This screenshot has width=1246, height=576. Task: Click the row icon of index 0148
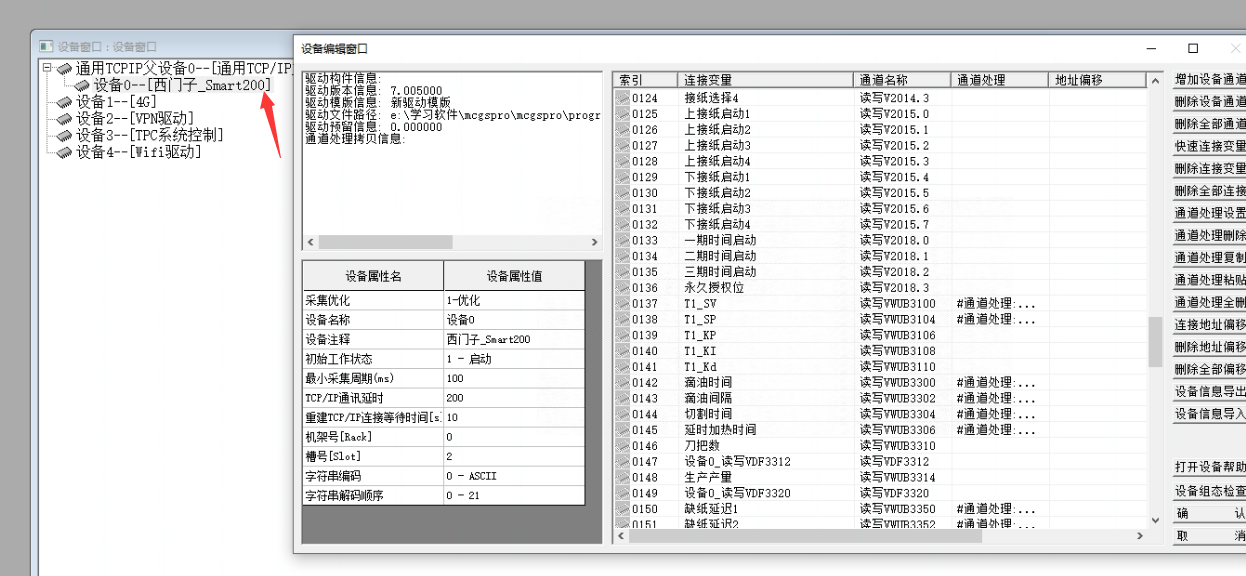622,477
